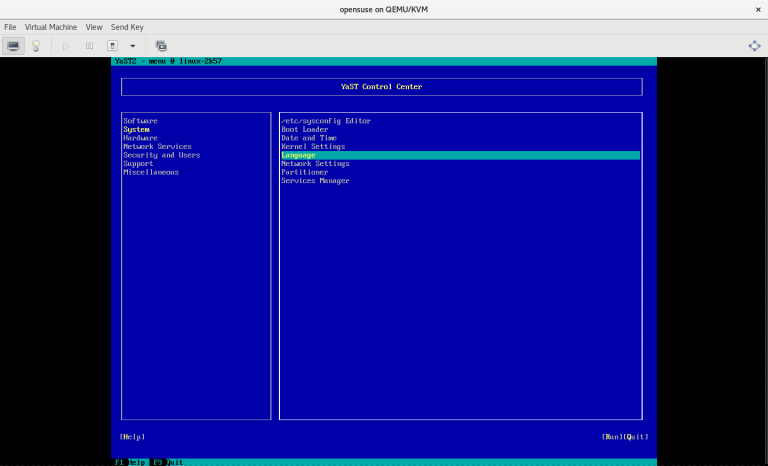Viewport: 768px width, 466px height.
Task: Click YaST2 menu @ linux-2k57 header text
Action: (x=168, y=61)
